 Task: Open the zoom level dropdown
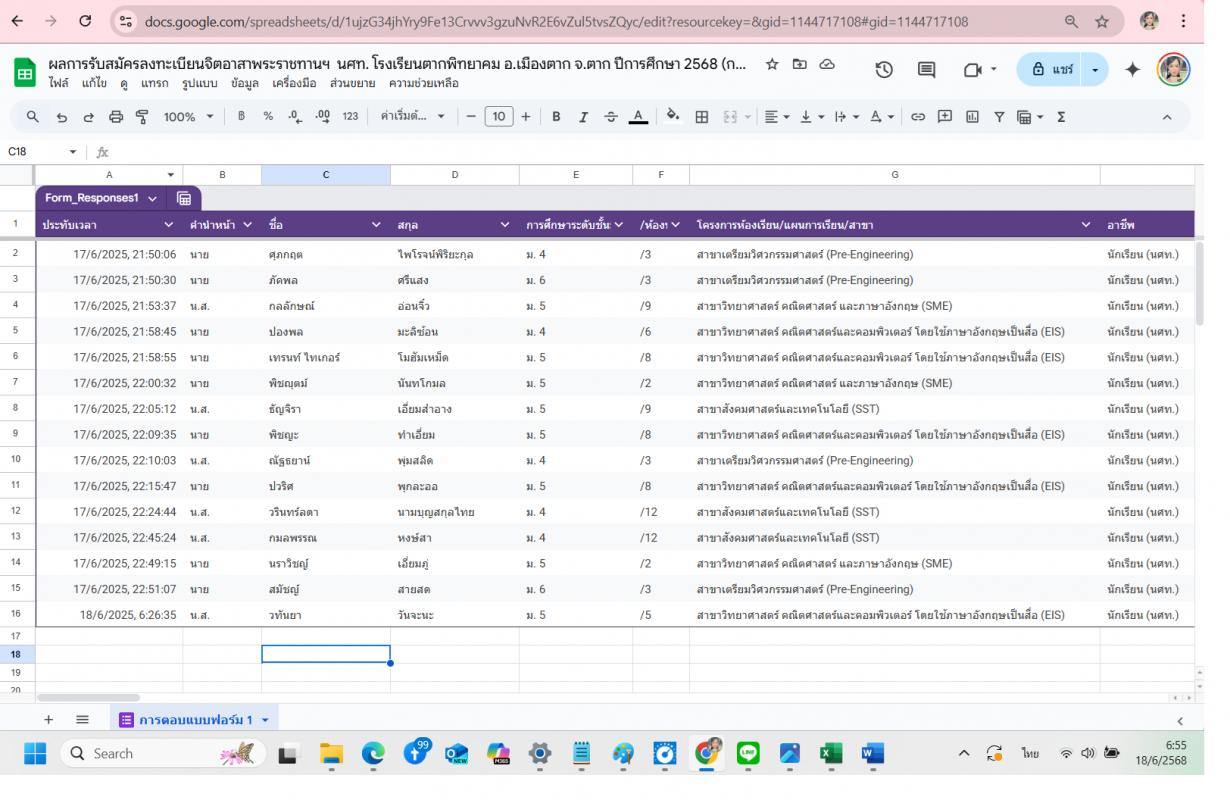pos(189,117)
